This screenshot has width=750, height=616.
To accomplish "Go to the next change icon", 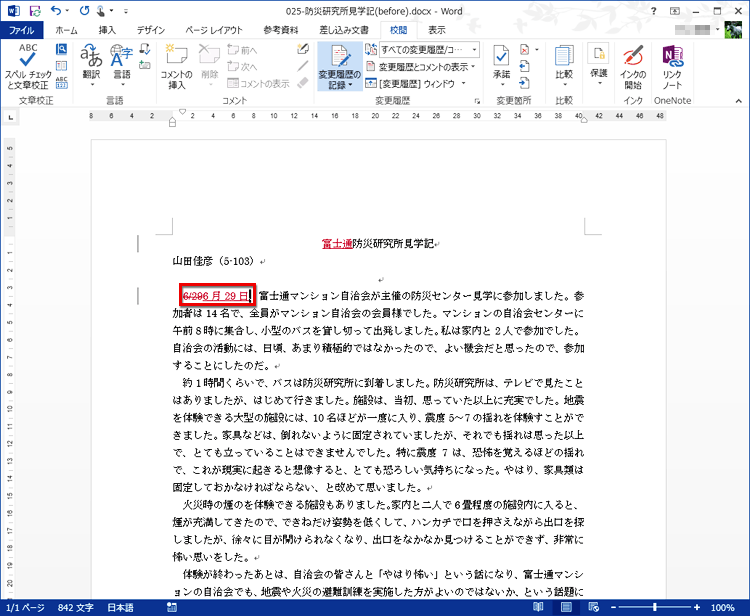I will [x=524, y=83].
